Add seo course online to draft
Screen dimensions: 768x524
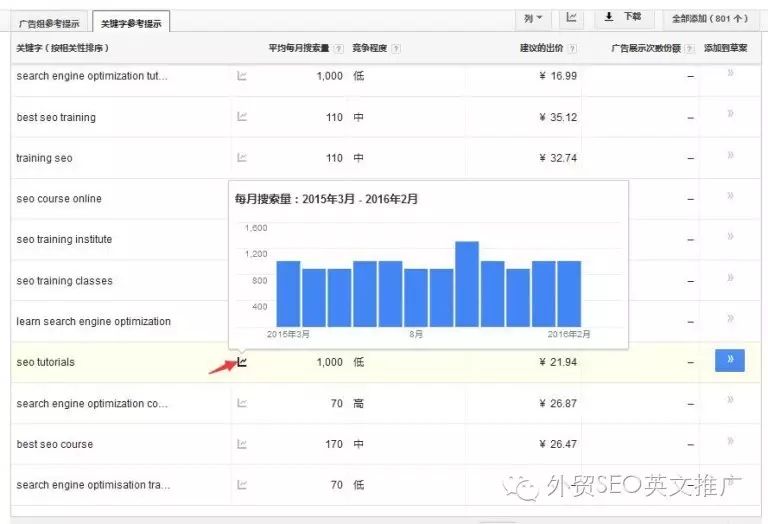click(730, 195)
